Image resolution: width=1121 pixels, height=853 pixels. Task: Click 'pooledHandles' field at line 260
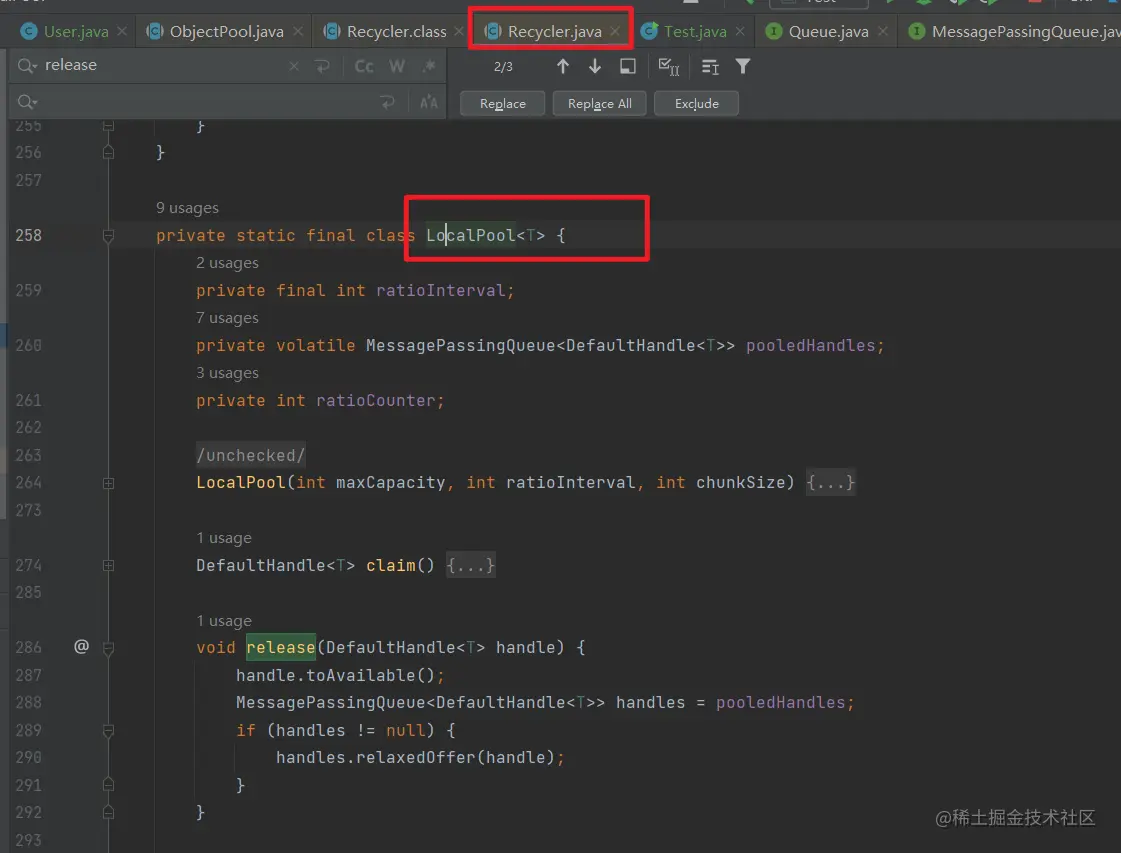(811, 345)
